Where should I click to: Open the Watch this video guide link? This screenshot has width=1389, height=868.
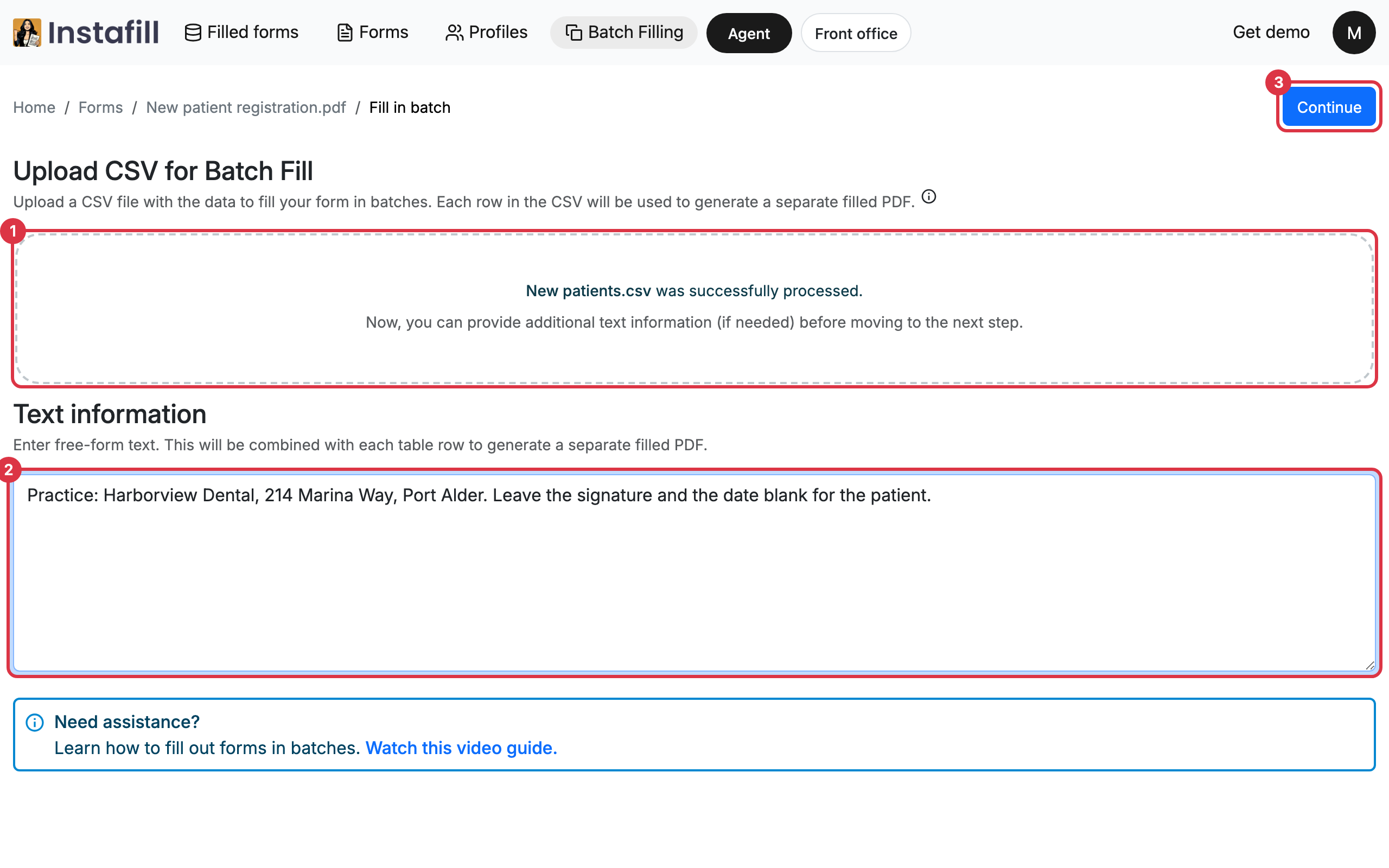(461, 748)
